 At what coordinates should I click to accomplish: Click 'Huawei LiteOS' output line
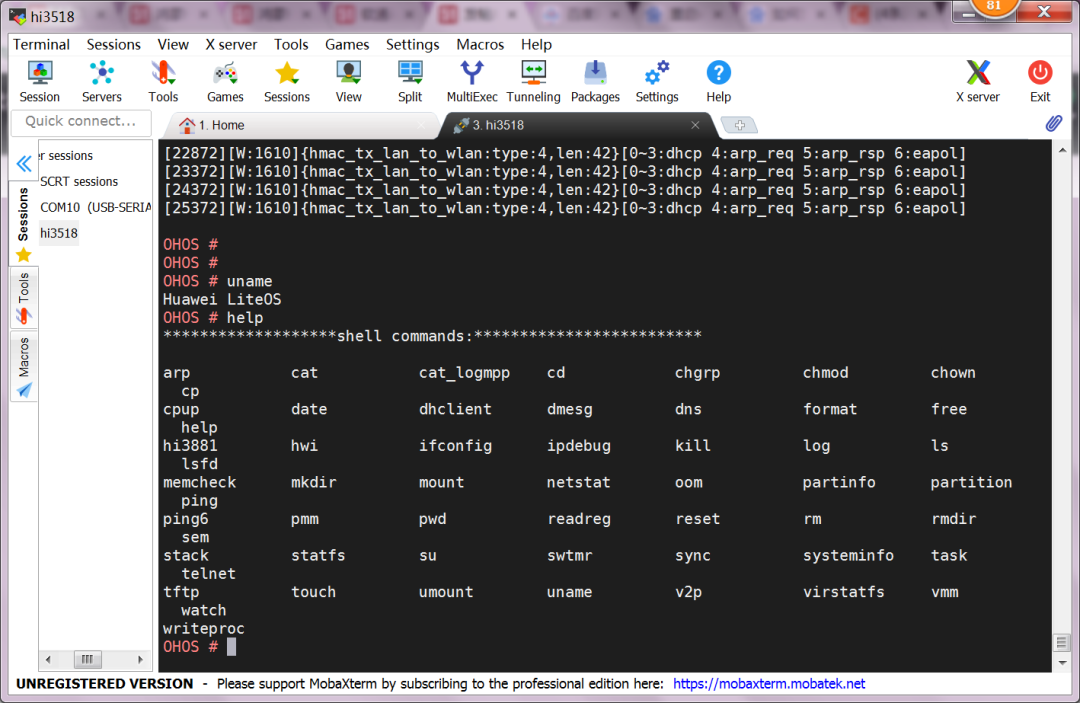(x=222, y=300)
